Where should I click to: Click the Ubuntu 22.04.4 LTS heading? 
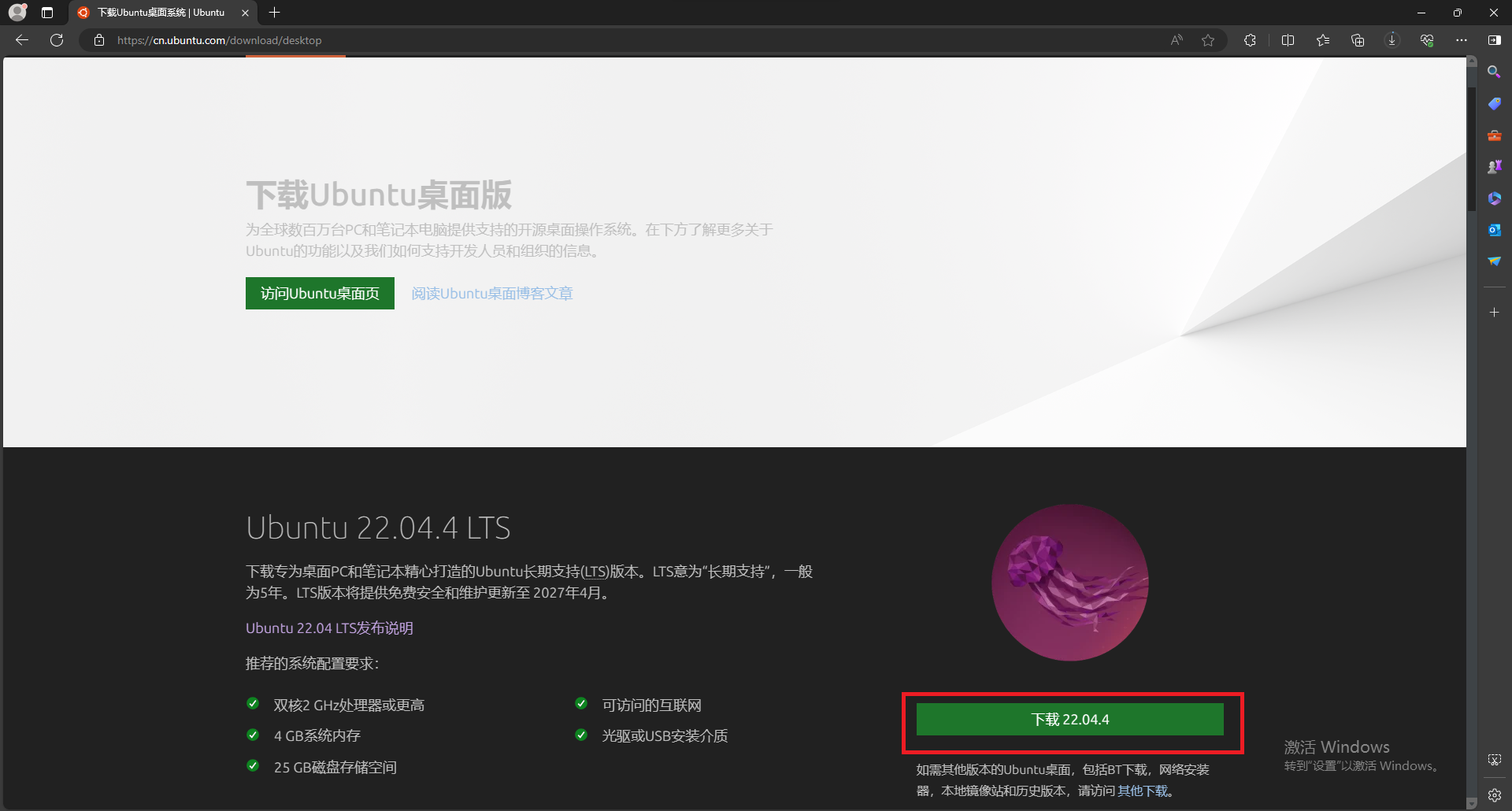coord(378,528)
